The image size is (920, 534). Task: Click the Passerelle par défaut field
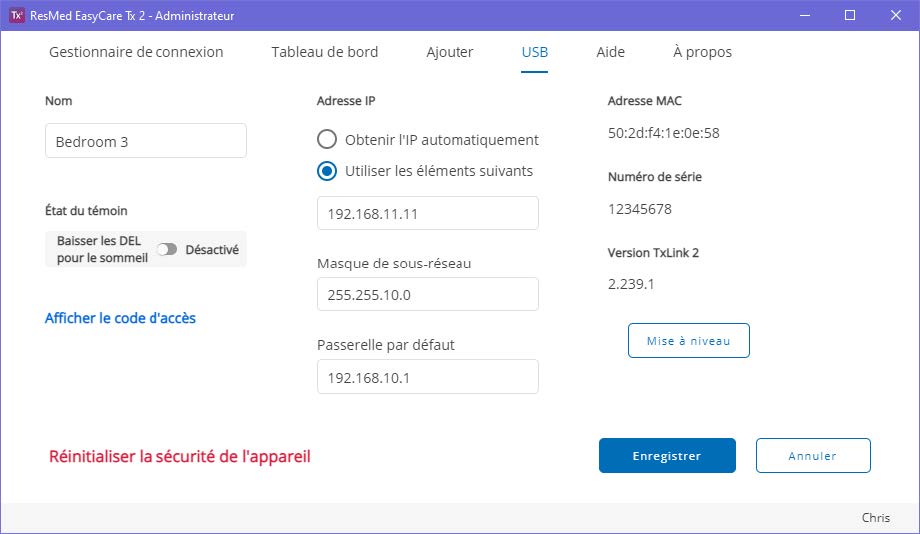(x=428, y=377)
